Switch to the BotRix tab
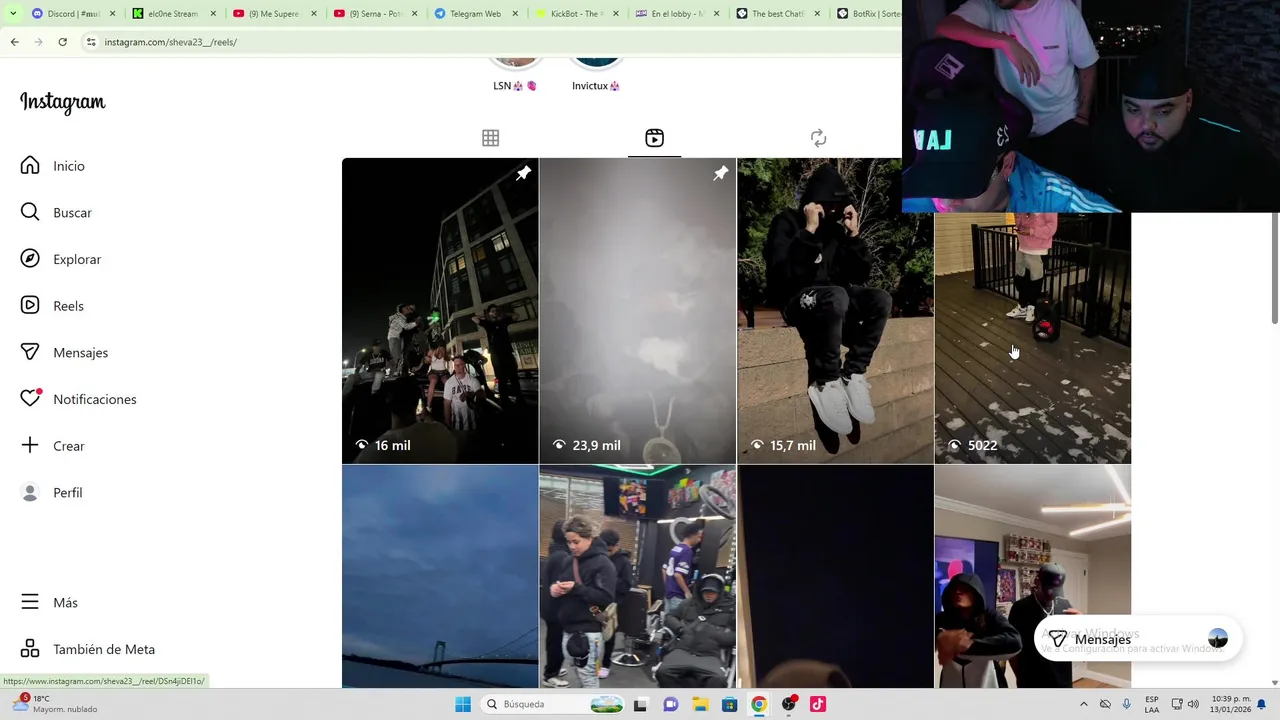The image size is (1280, 720). 867,14
